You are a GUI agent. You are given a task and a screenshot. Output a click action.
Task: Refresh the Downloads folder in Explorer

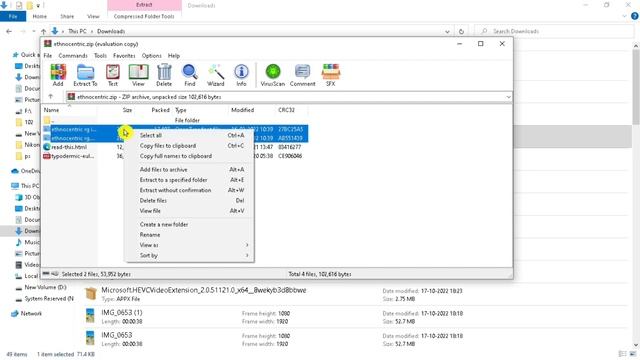461,31
